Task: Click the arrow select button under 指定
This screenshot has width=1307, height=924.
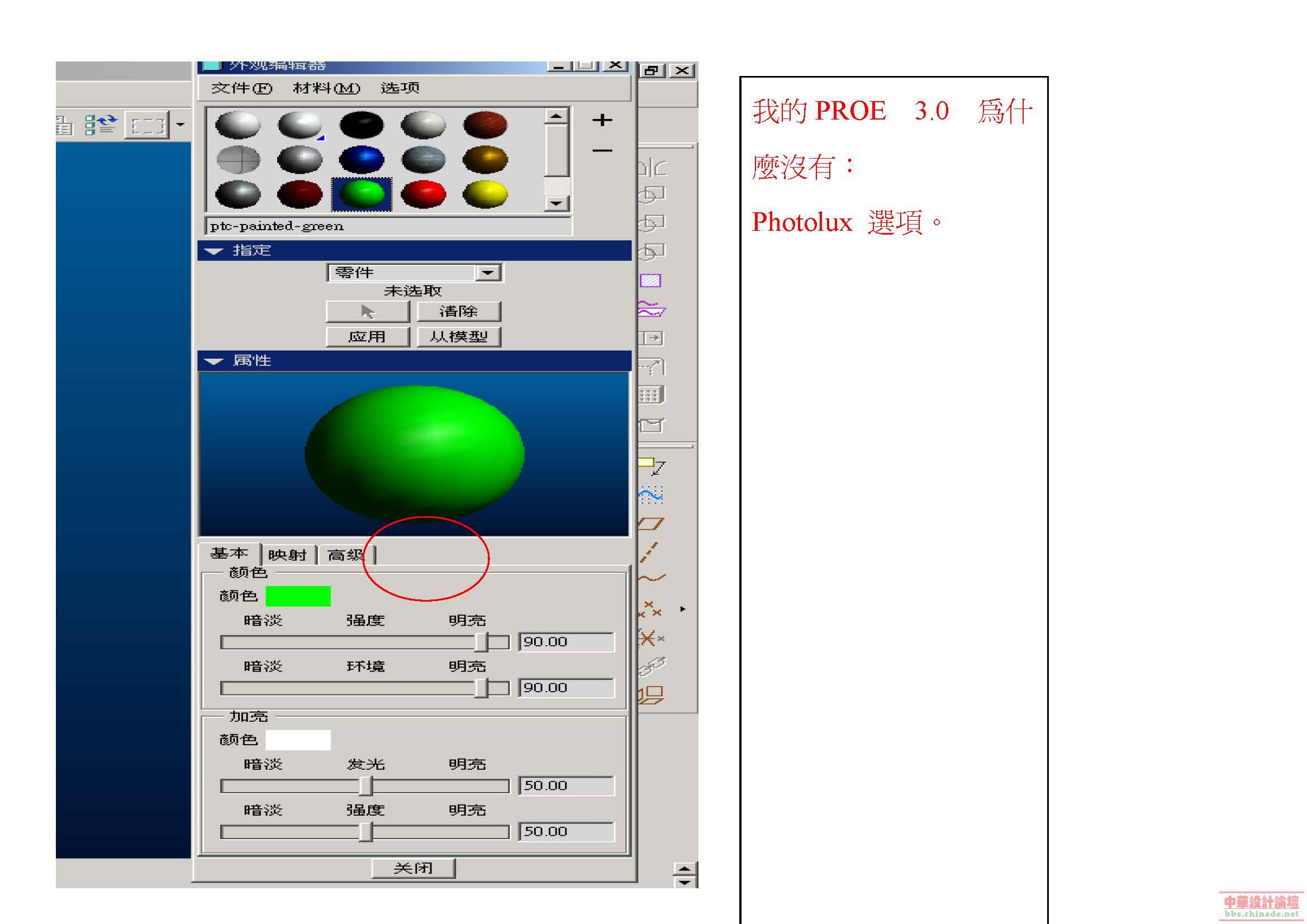Action: pyautogui.click(x=368, y=312)
